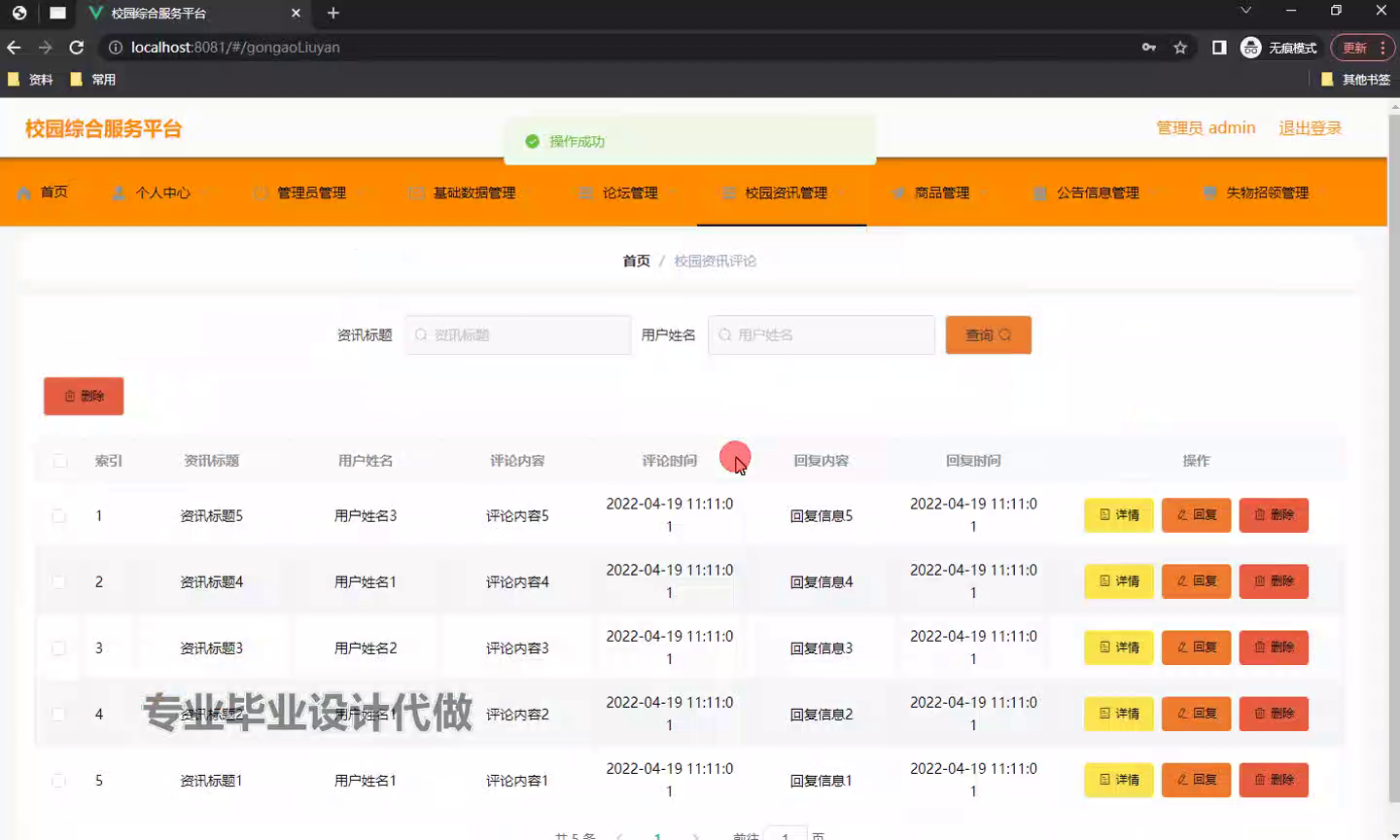Click the address bar URL field
Image resolution: width=1400 pixels, height=840 pixels.
pos(622,47)
